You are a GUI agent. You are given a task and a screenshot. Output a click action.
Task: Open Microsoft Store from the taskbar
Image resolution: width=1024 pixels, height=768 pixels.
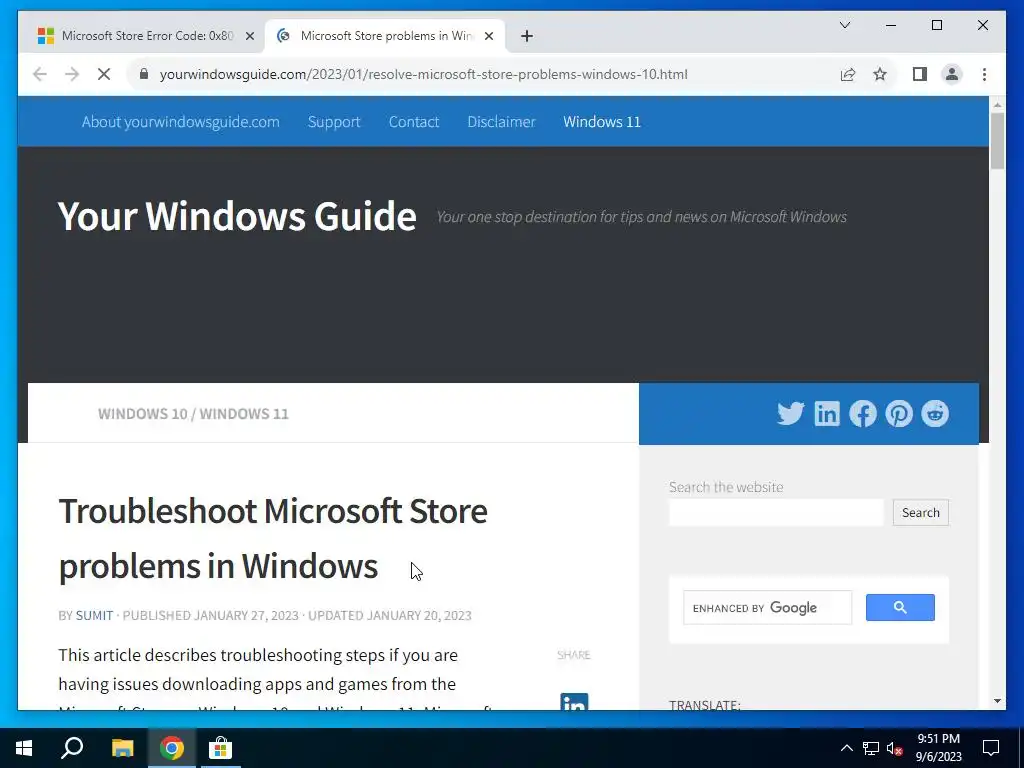pos(221,748)
